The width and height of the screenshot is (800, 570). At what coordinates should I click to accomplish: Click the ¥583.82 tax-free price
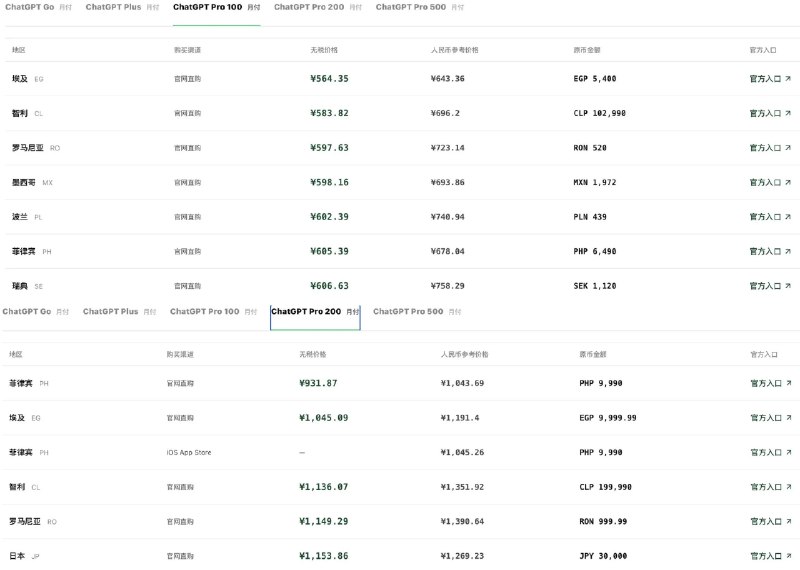point(329,113)
